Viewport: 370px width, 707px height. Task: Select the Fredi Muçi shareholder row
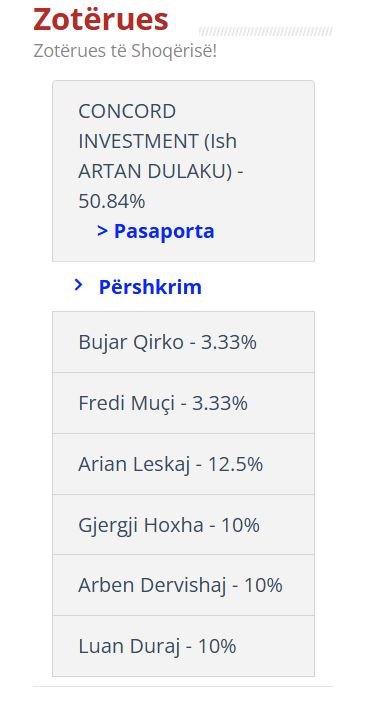183,403
